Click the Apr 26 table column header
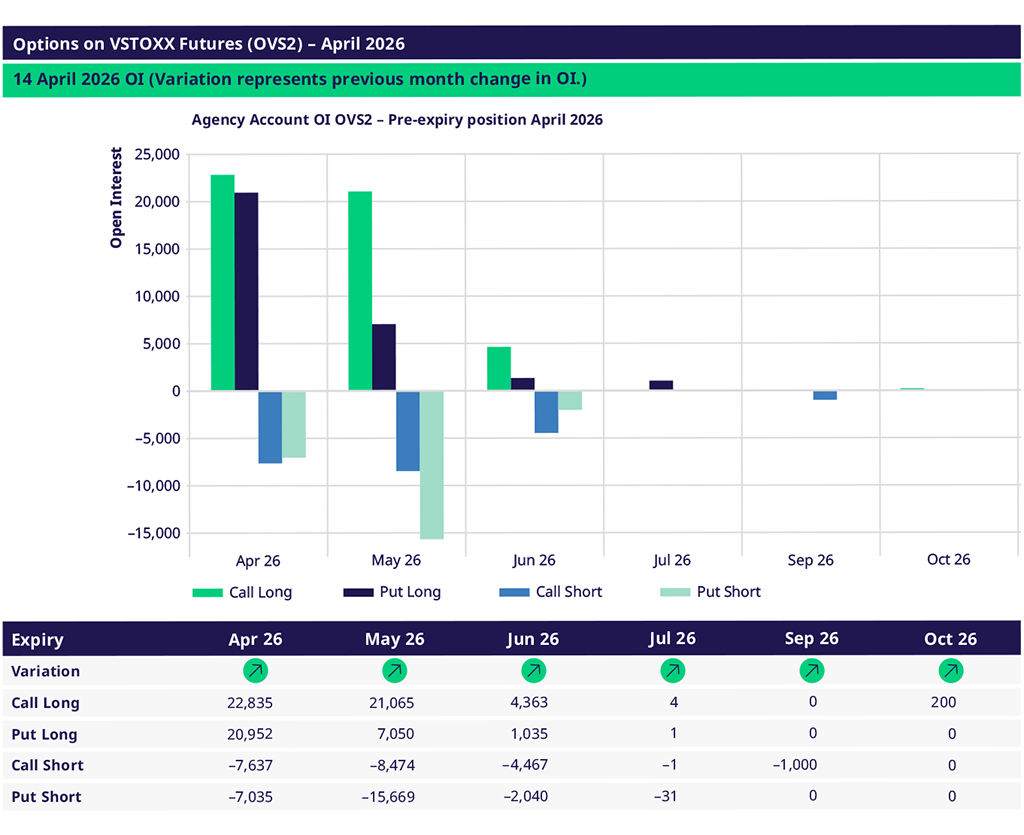The height and width of the screenshot is (835, 1024). tap(255, 639)
